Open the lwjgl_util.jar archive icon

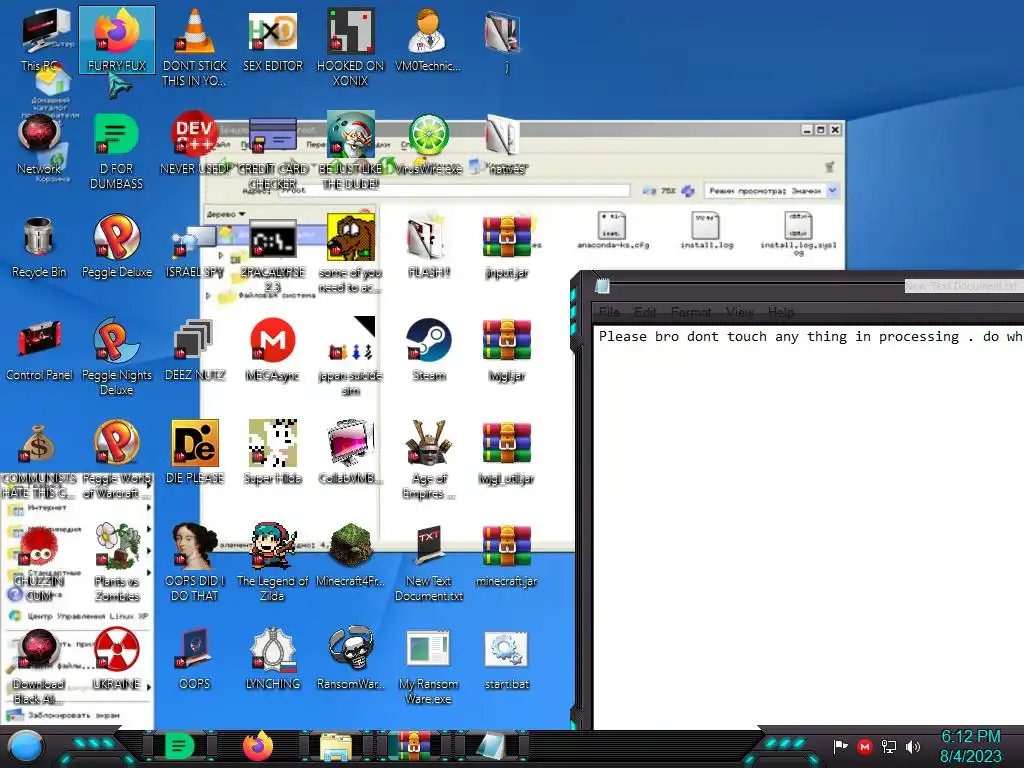tap(507, 453)
